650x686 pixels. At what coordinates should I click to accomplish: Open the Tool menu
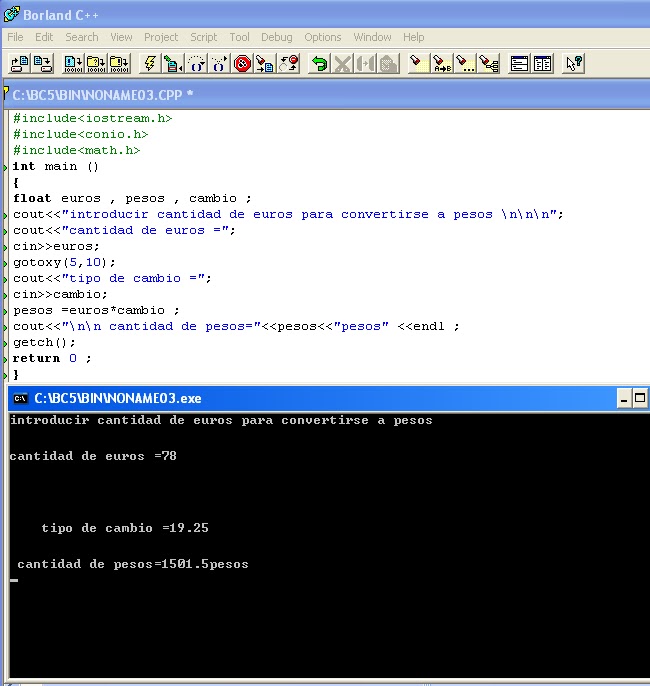pos(240,37)
